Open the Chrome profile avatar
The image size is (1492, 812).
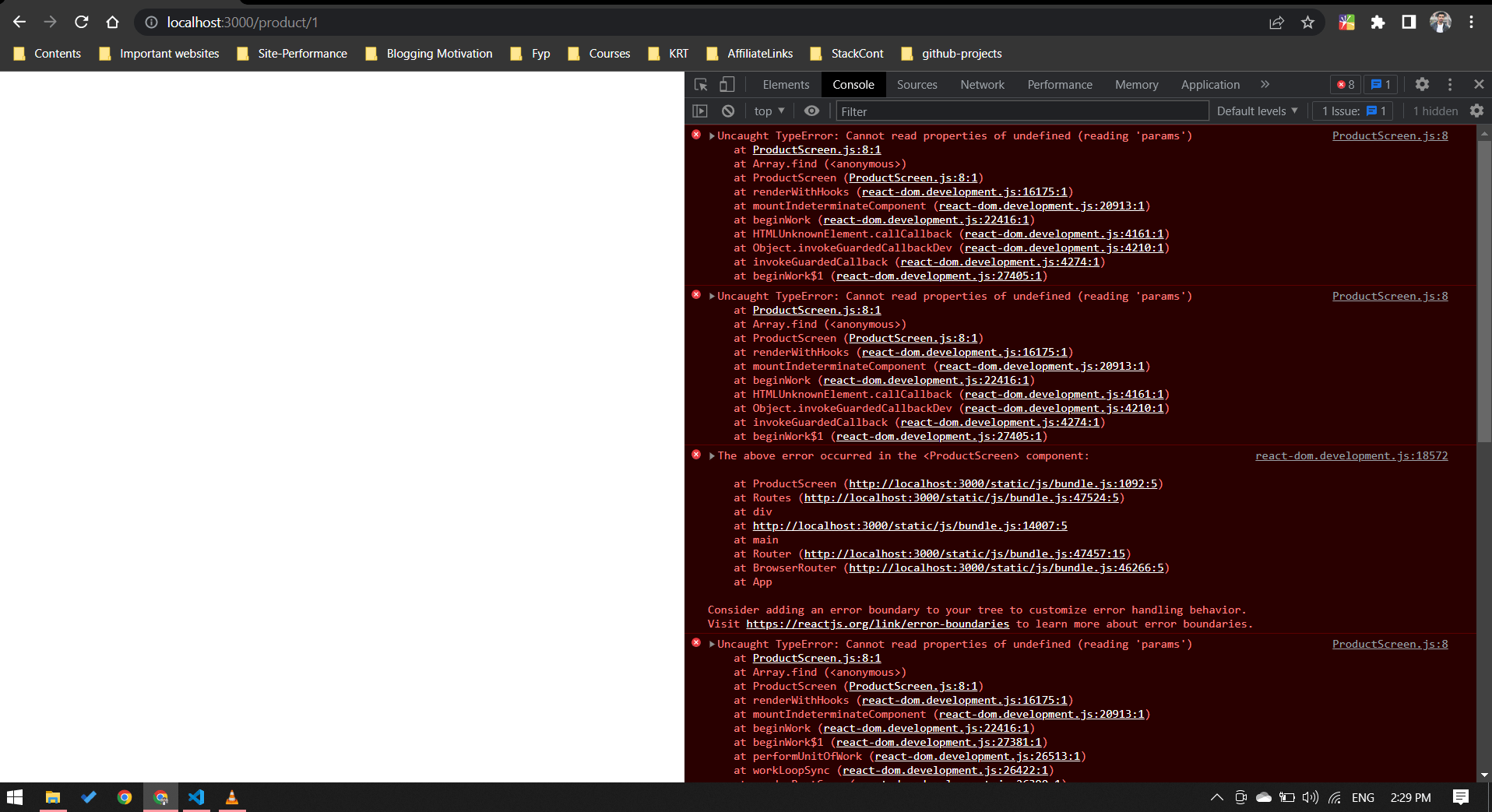point(1440,23)
